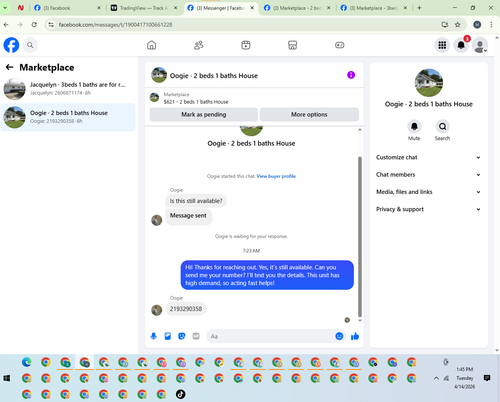Select the Oogie 2 beds conversation row
This screenshot has width=500, height=402.
pyautogui.click(x=68, y=117)
